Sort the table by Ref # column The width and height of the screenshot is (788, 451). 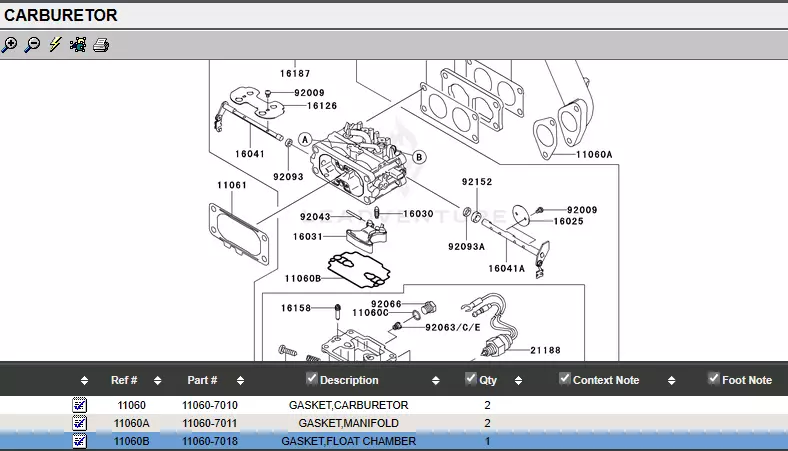(x=124, y=380)
